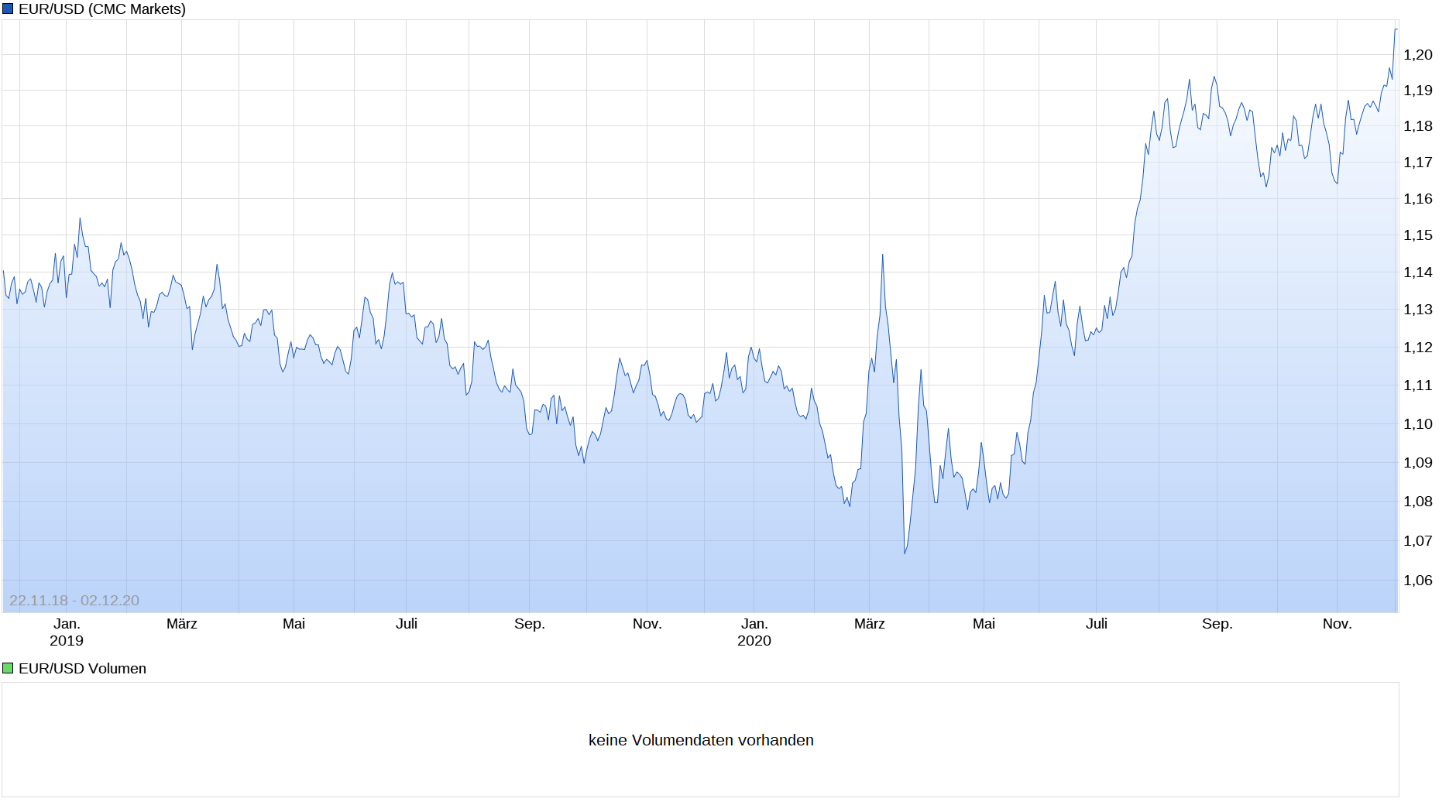This screenshot has height=812, width=1456.
Task: Click the date range "22.11.18 - 02.12.20"
Action: (74, 601)
